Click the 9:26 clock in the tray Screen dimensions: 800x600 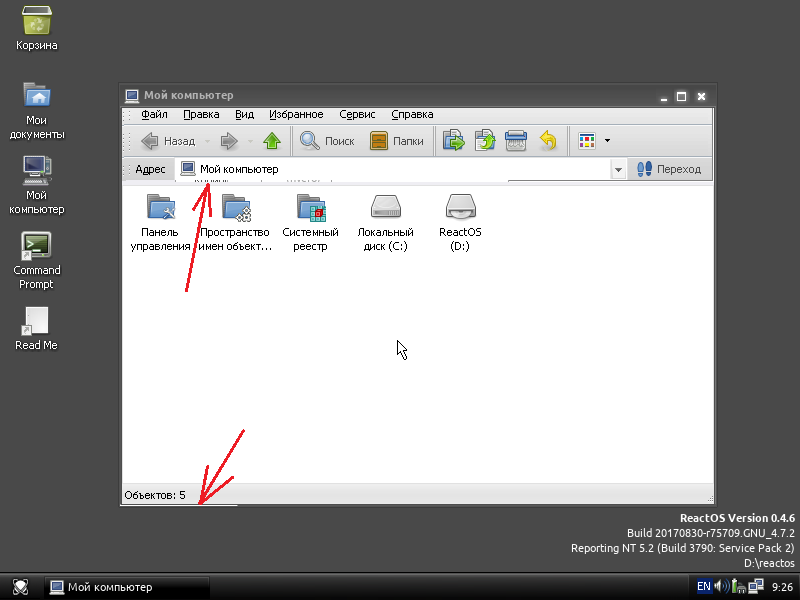click(782, 587)
